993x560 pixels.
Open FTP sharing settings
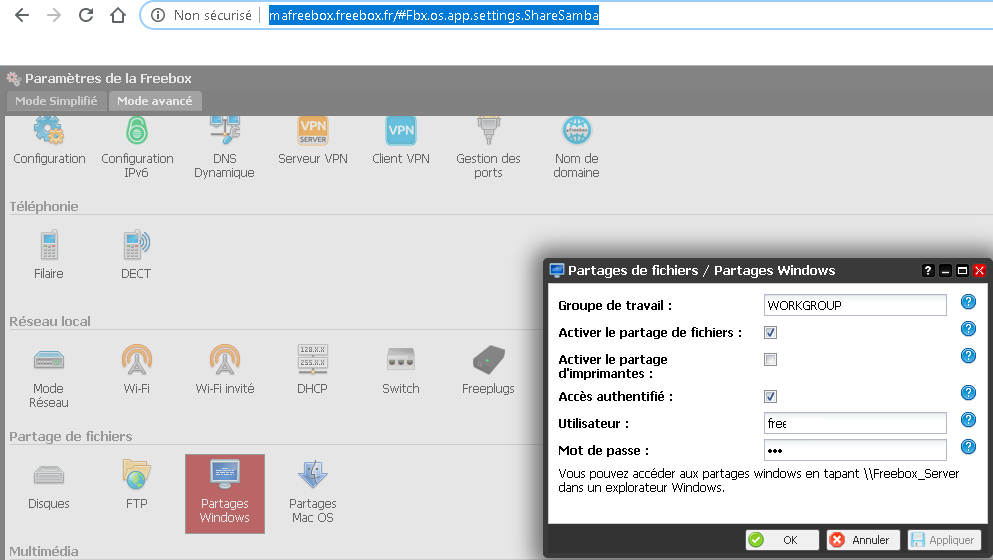(137, 485)
